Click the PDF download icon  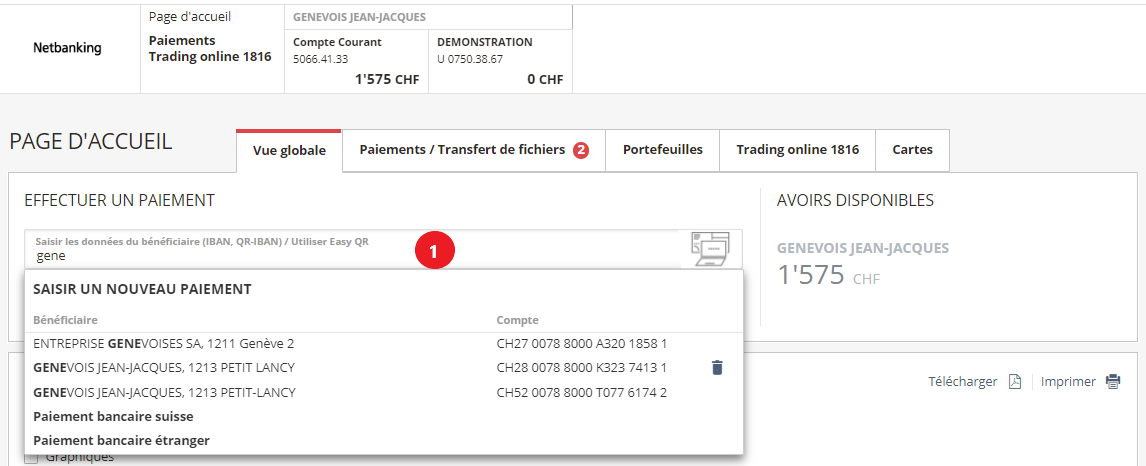click(x=1014, y=382)
